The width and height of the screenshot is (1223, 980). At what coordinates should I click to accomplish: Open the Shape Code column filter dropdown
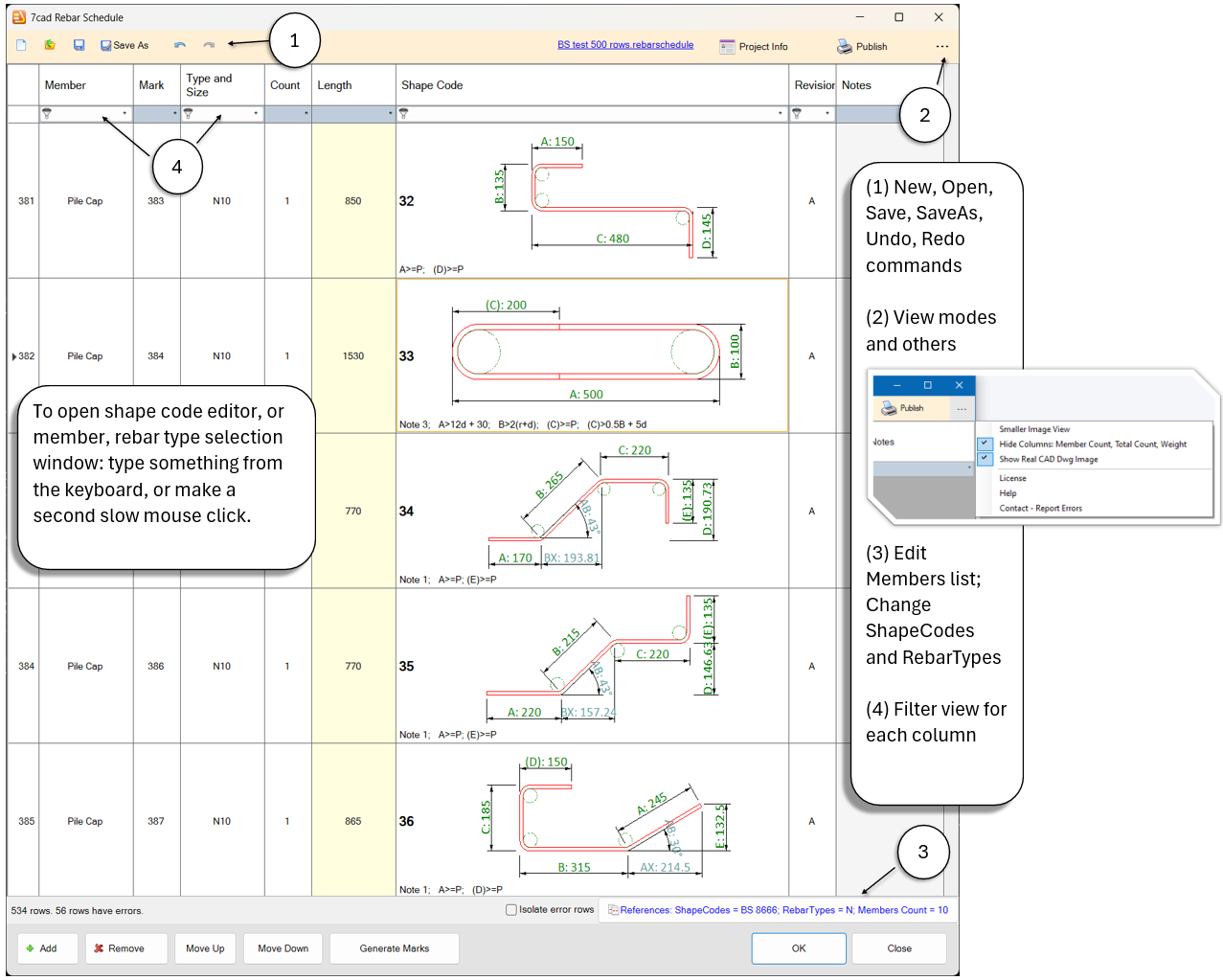click(x=781, y=114)
